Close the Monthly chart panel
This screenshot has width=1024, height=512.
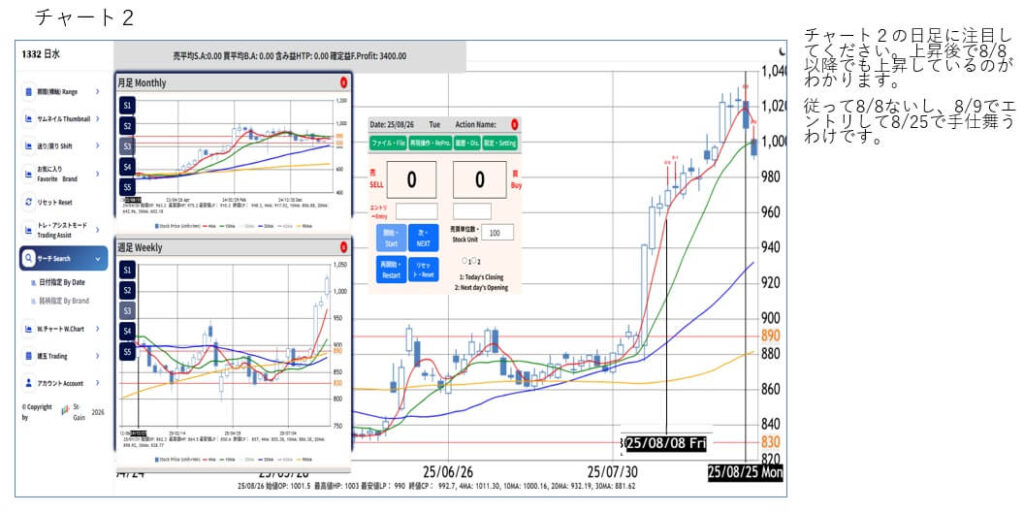[x=343, y=83]
